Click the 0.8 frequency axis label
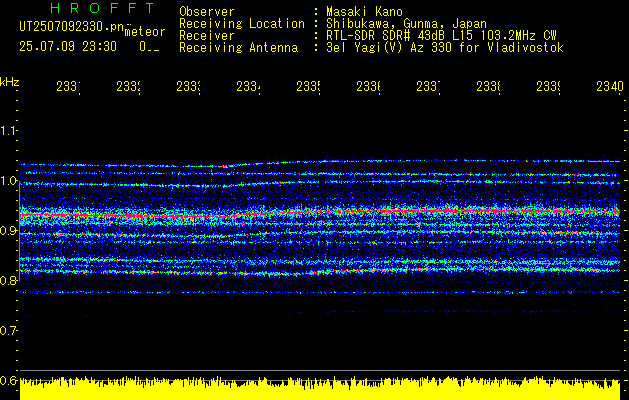The height and width of the screenshot is (400, 629). tap(8, 280)
